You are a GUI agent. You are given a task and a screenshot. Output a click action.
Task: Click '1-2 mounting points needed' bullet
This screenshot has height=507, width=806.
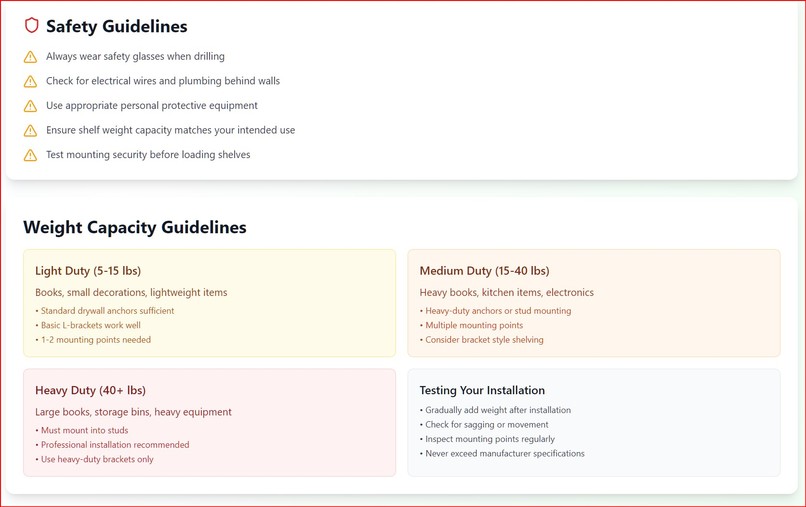pos(93,339)
